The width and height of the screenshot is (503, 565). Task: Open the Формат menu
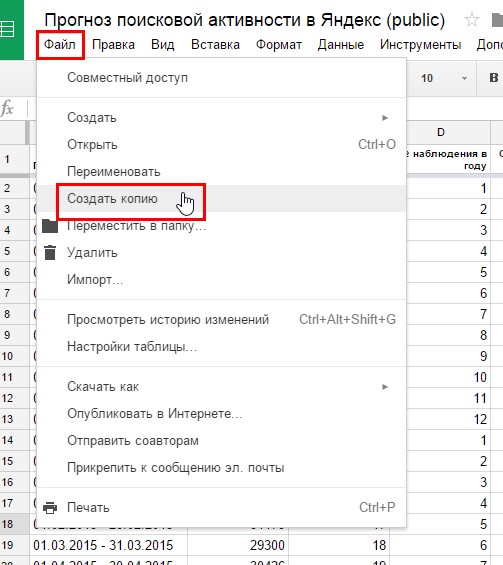279,45
